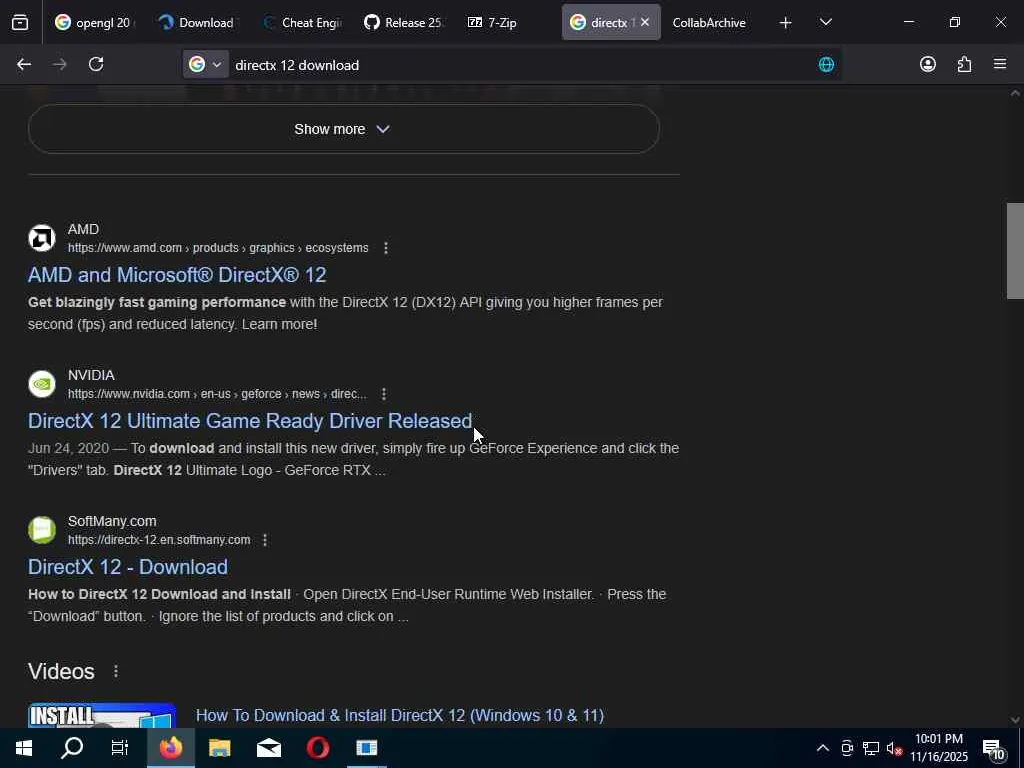Open the search engine dropdown in address bar

206,65
